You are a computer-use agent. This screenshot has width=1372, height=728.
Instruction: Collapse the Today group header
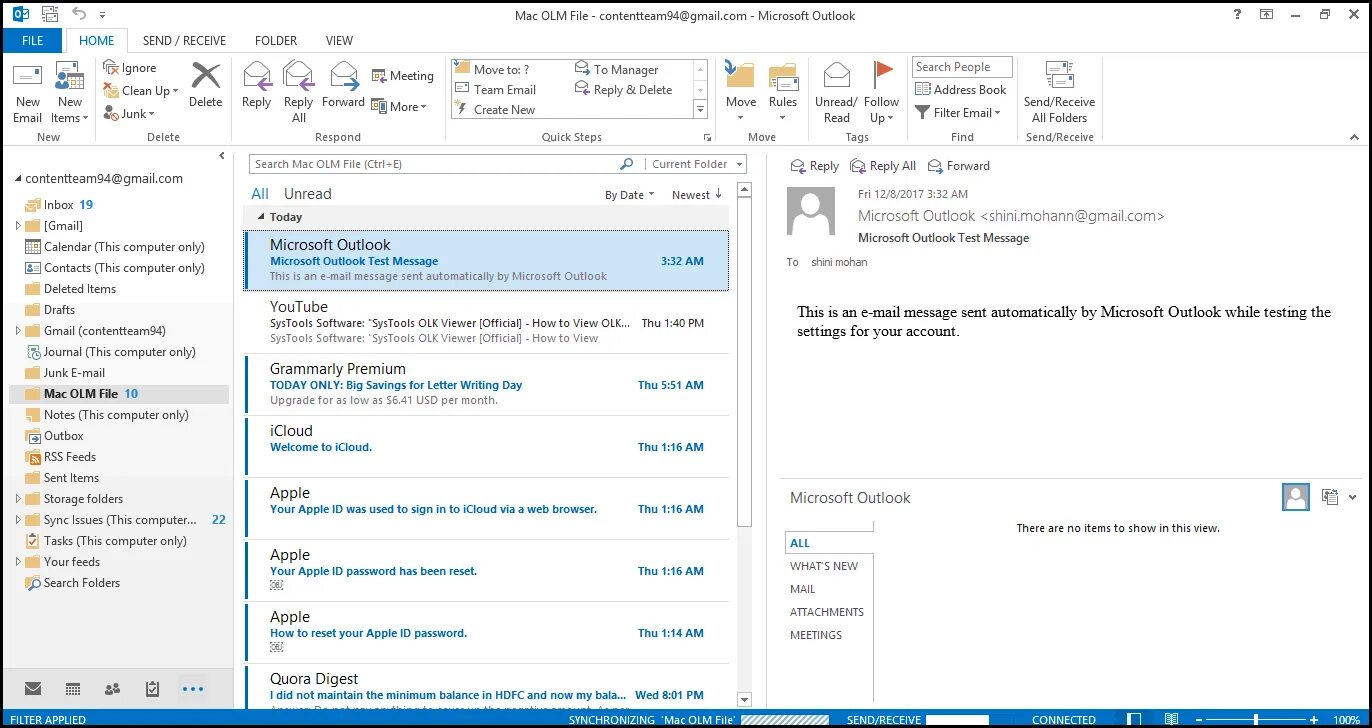[262, 217]
